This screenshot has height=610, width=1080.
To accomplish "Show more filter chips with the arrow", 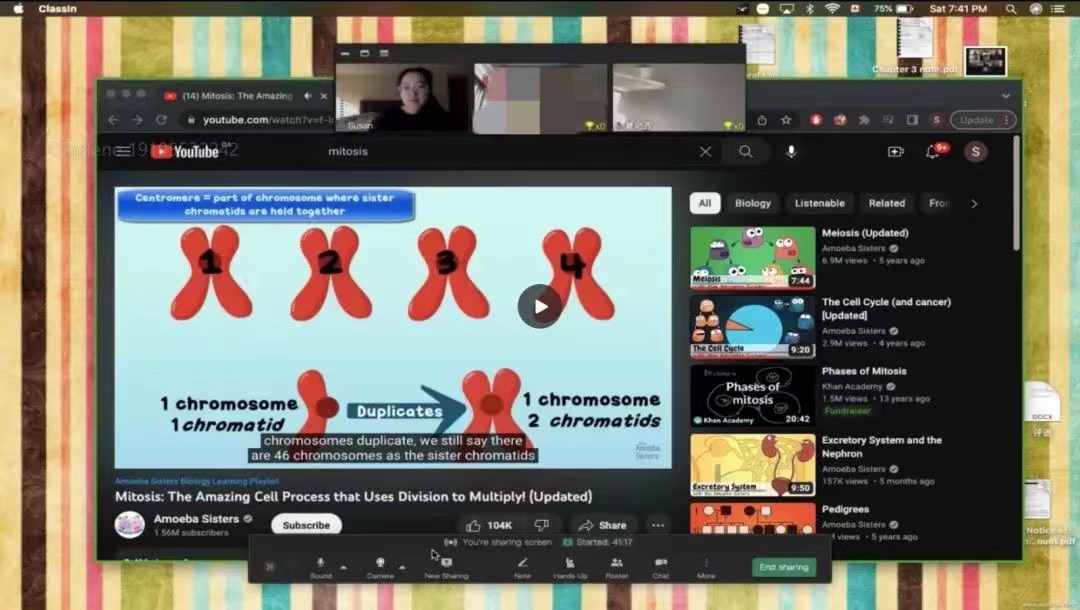I will click(x=974, y=203).
